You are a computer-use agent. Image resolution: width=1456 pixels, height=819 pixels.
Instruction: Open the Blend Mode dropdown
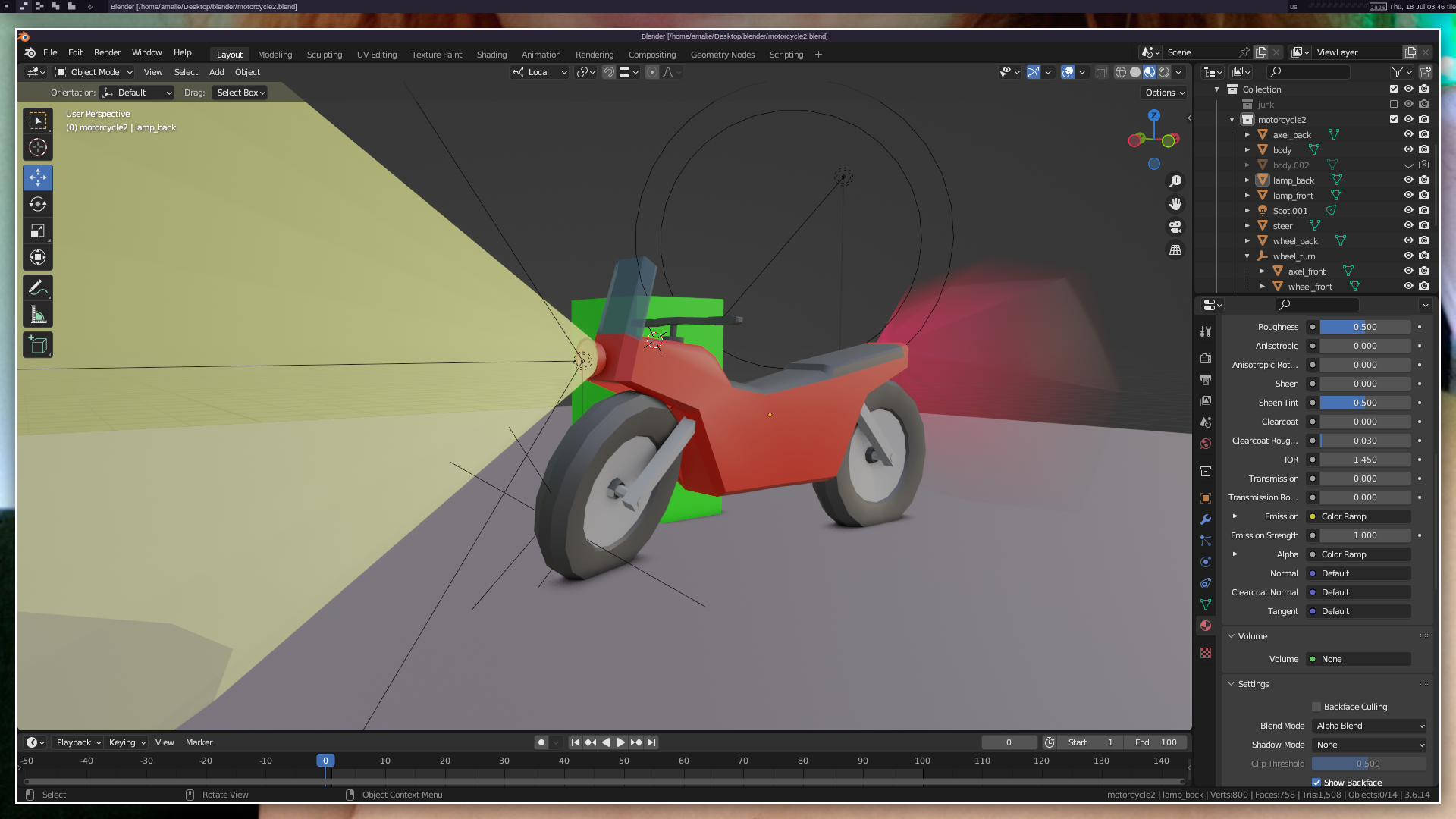coord(1370,726)
